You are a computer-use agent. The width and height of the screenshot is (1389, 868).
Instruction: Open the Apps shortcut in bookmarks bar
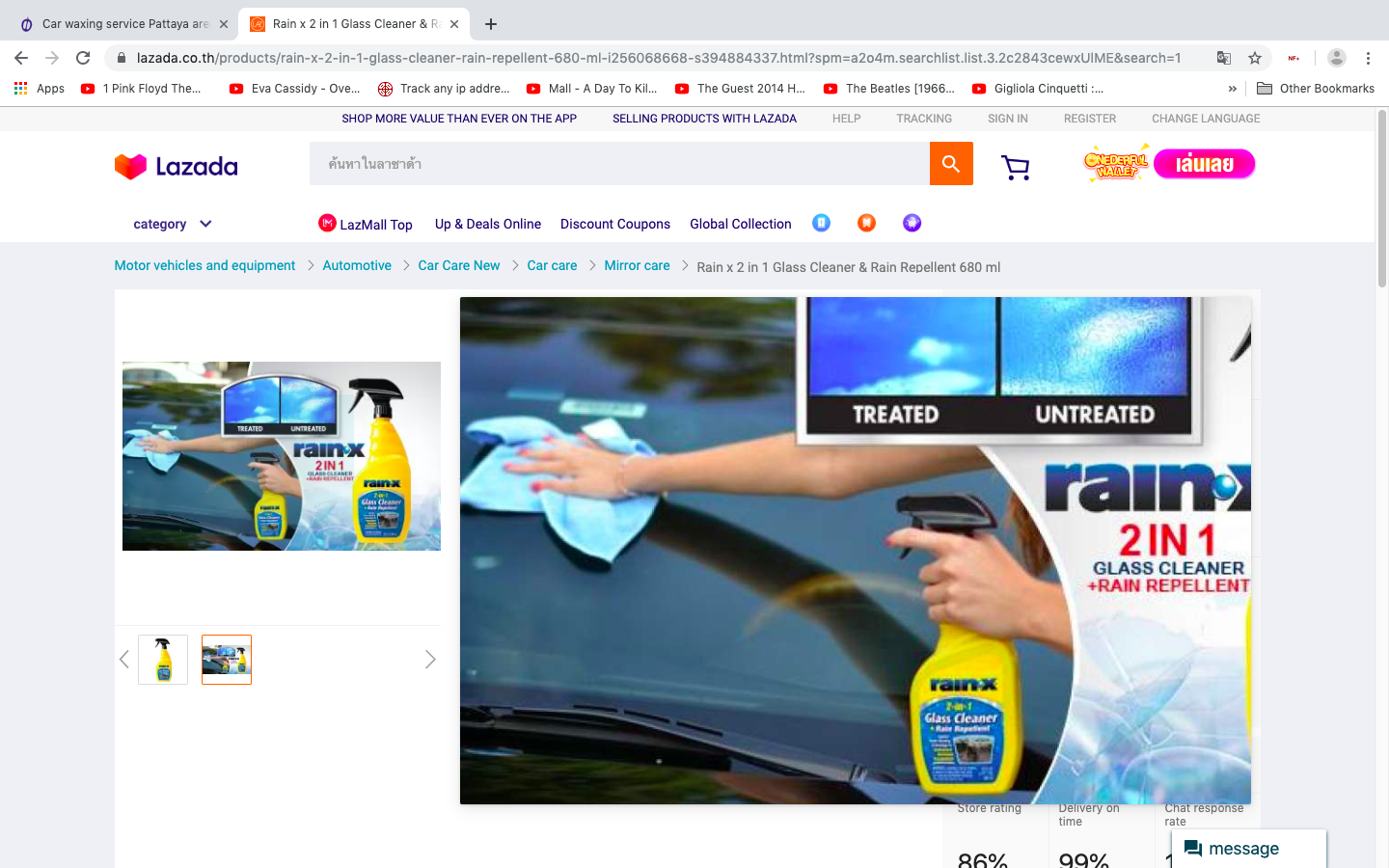point(40,88)
